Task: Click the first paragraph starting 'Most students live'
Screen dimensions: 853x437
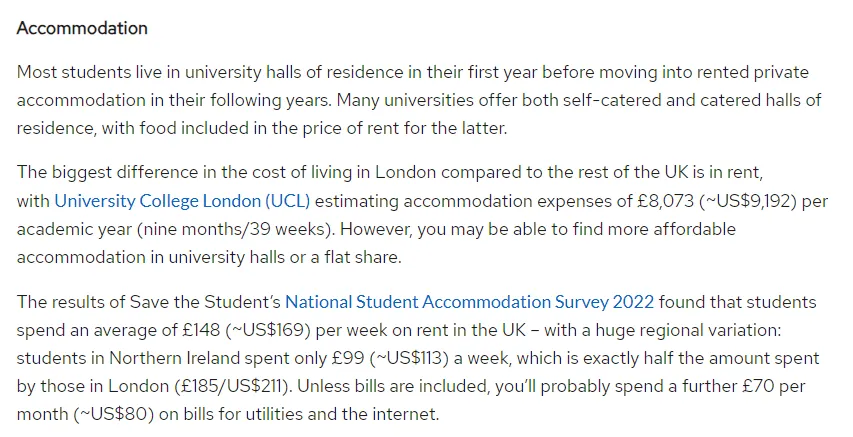Action: click(419, 101)
